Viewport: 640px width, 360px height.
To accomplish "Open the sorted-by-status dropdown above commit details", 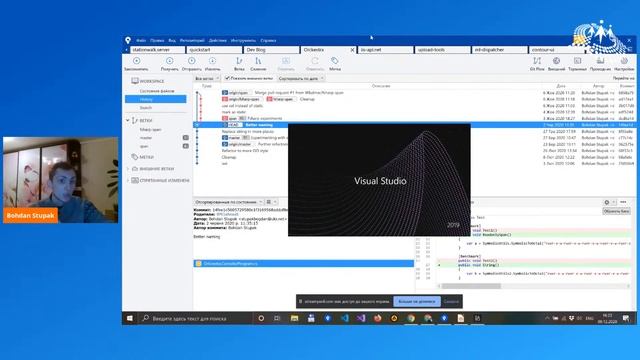I will pos(229,202).
